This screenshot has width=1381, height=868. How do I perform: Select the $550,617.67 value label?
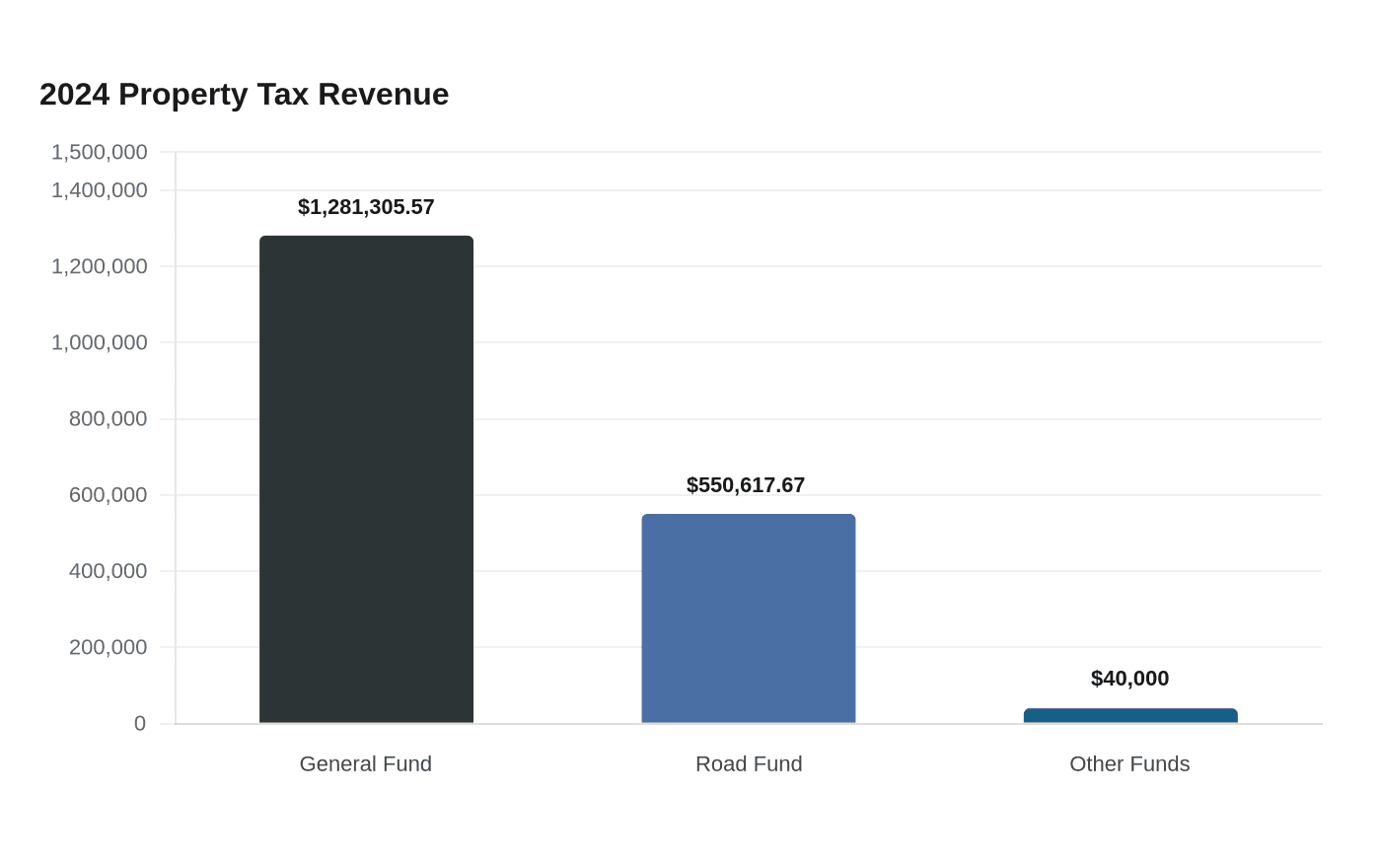[746, 485]
